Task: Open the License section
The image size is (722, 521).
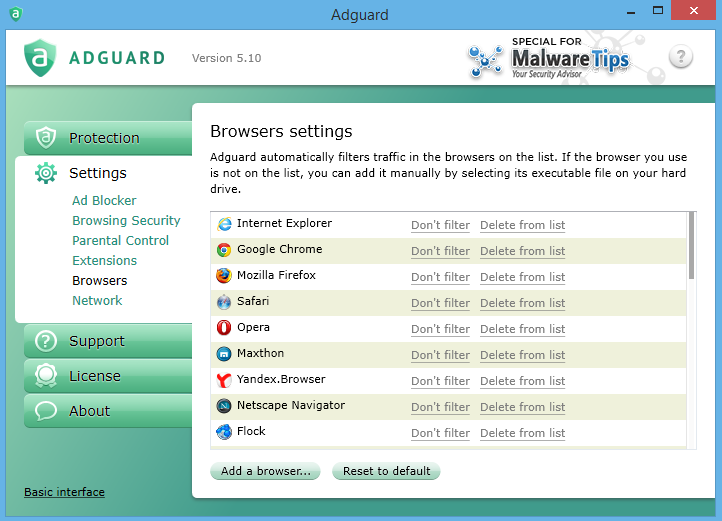Action: click(x=108, y=376)
